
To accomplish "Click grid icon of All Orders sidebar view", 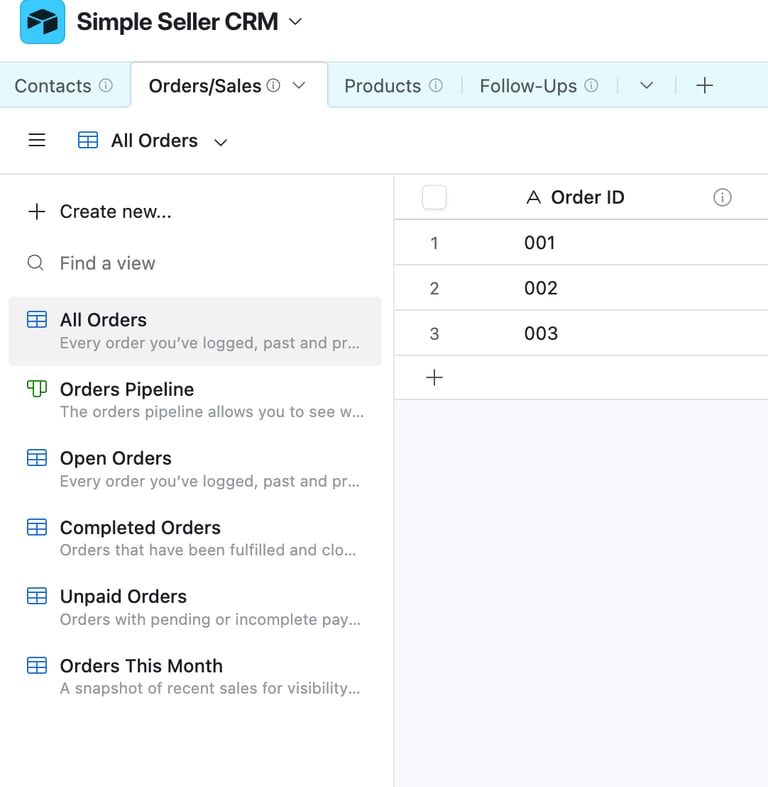I will click(37, 319).
